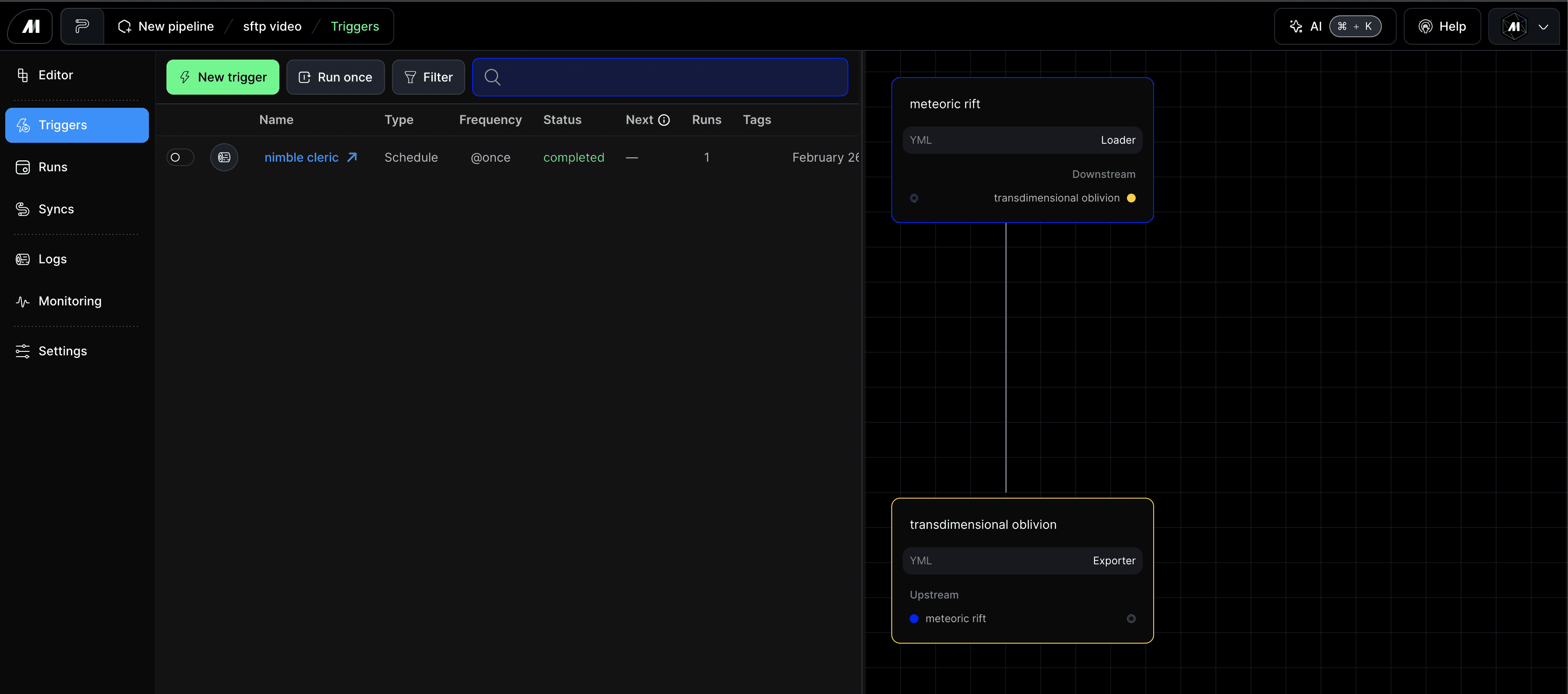Click the Settings sliders icon
Viewport: 1568px width, 694px height.
click(x=22, y=351)
